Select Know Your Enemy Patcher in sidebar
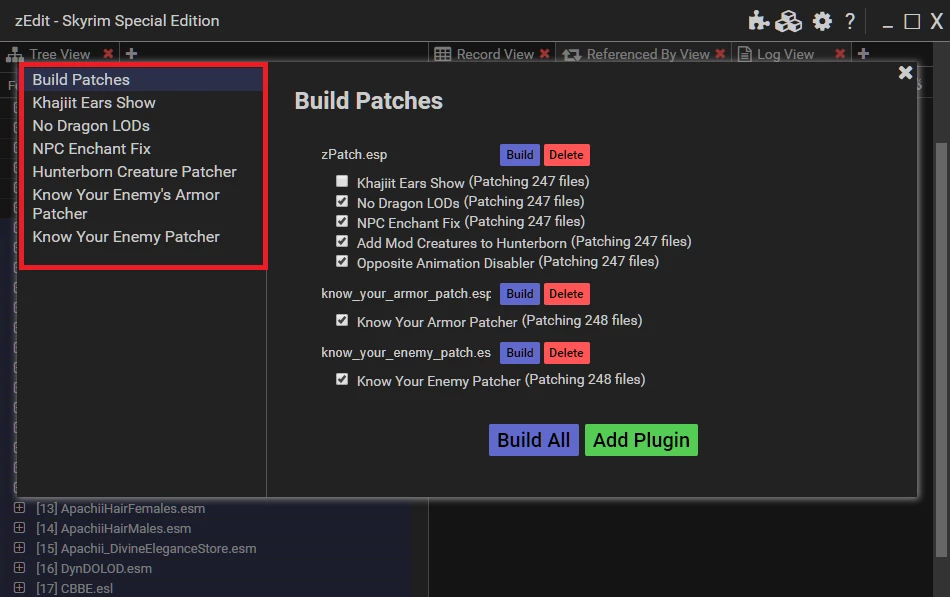This screenshot has height=597, width=950. tap(143, 236)
